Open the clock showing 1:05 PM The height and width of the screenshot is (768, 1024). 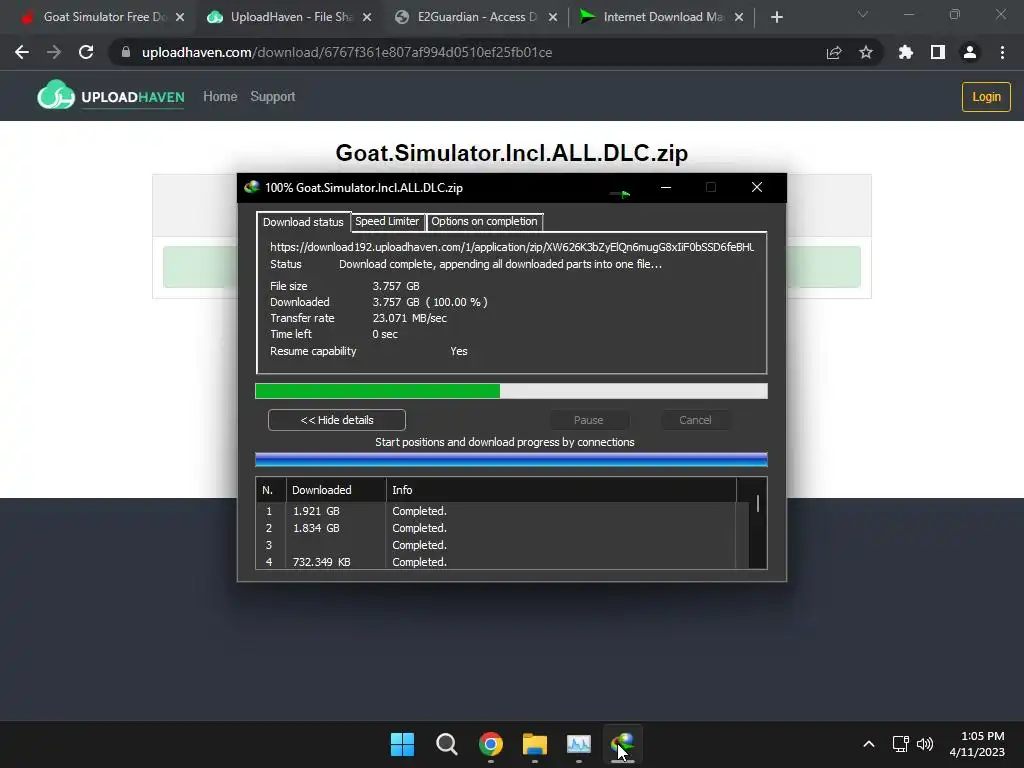click(977, 744)
